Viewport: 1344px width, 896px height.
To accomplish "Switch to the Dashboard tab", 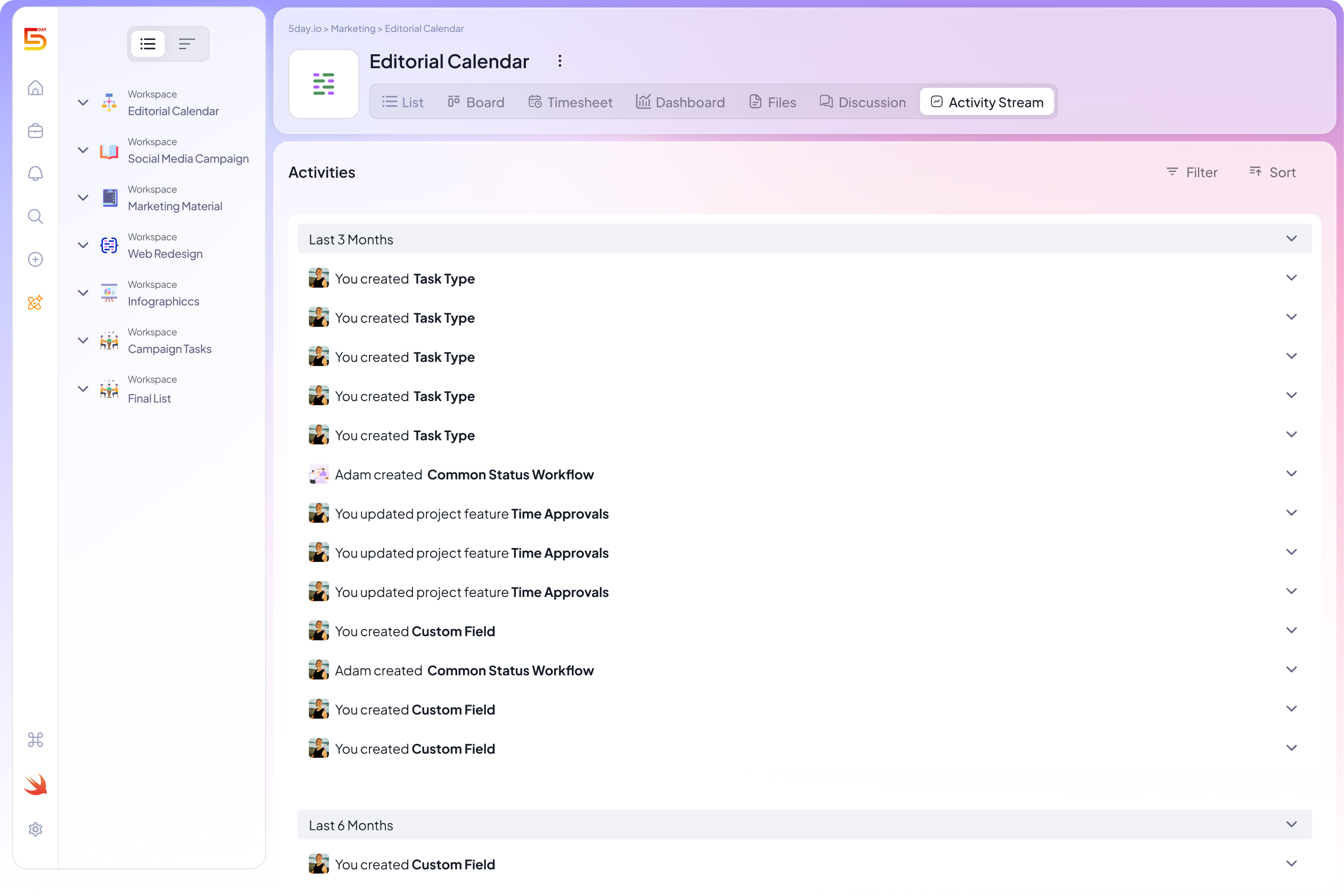I will (x=680, y=102).
